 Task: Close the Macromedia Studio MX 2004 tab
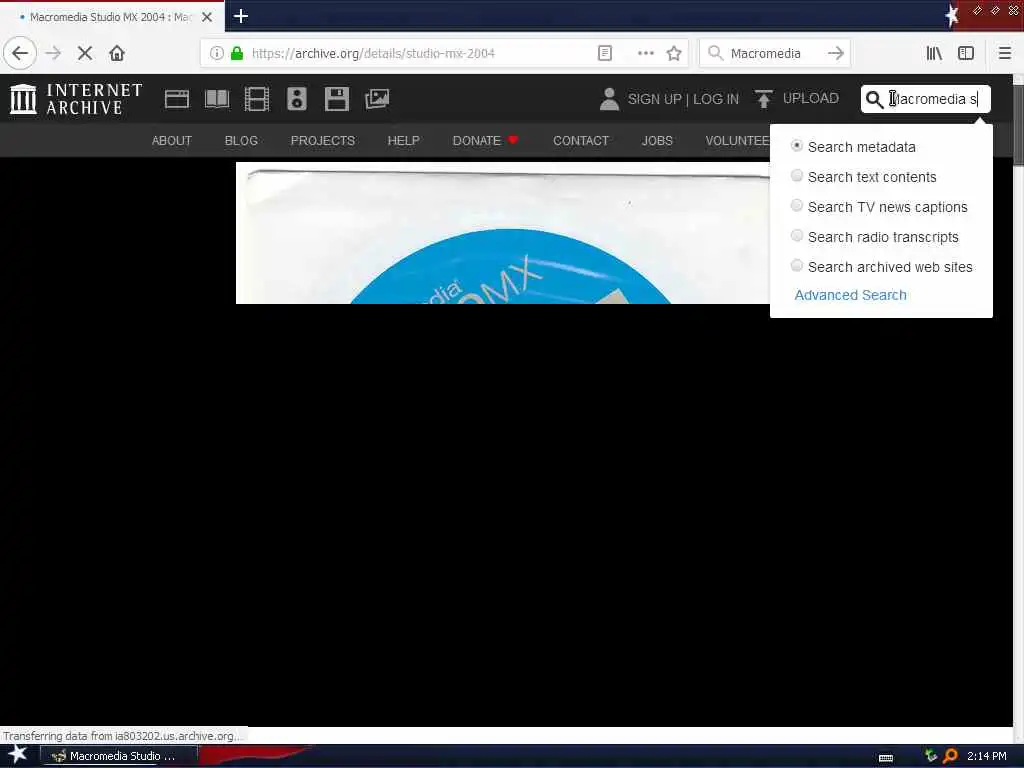pyautogui.click(x=207, y=17)
